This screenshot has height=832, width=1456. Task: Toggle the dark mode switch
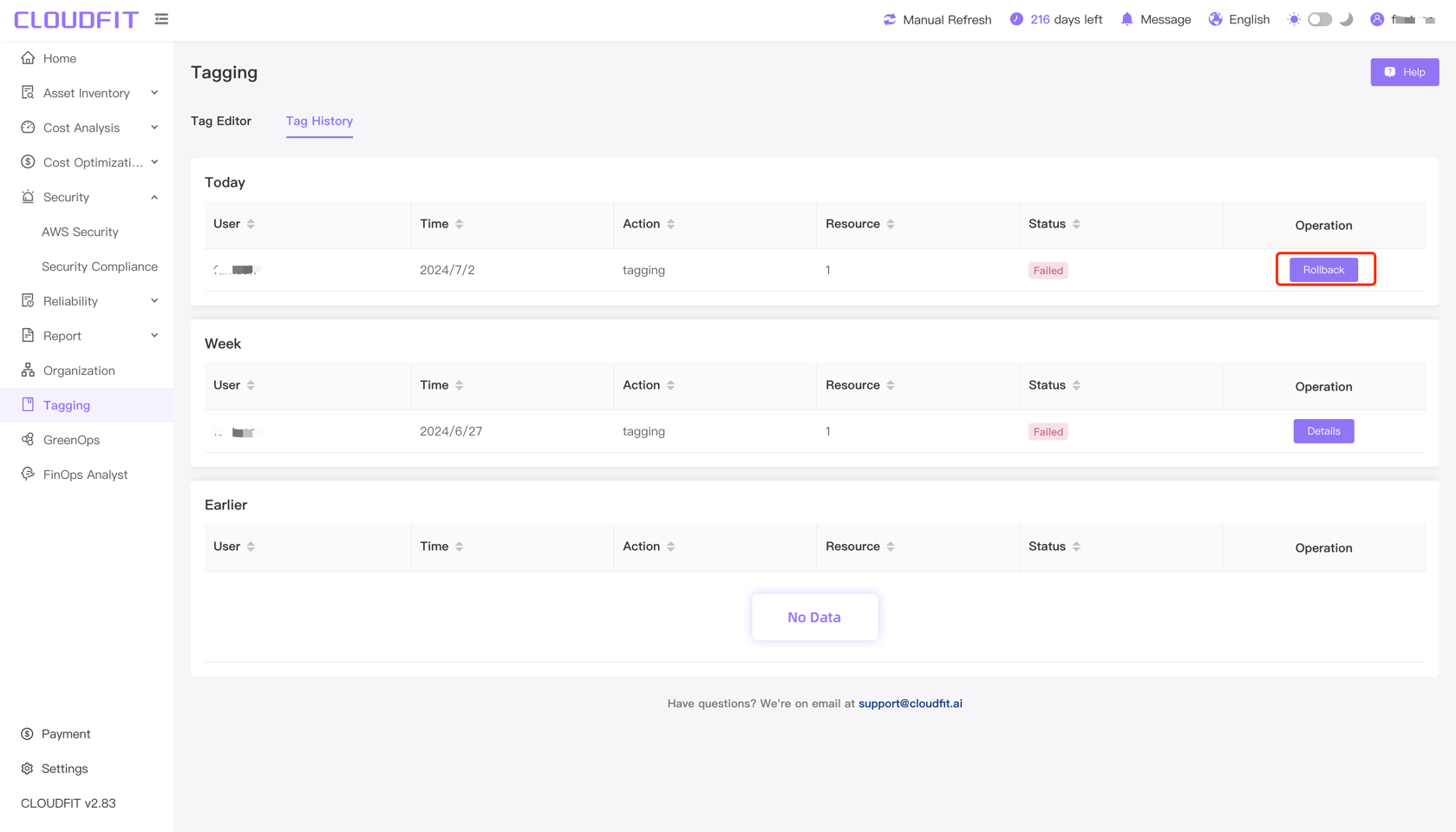[x=1320, y=19]
